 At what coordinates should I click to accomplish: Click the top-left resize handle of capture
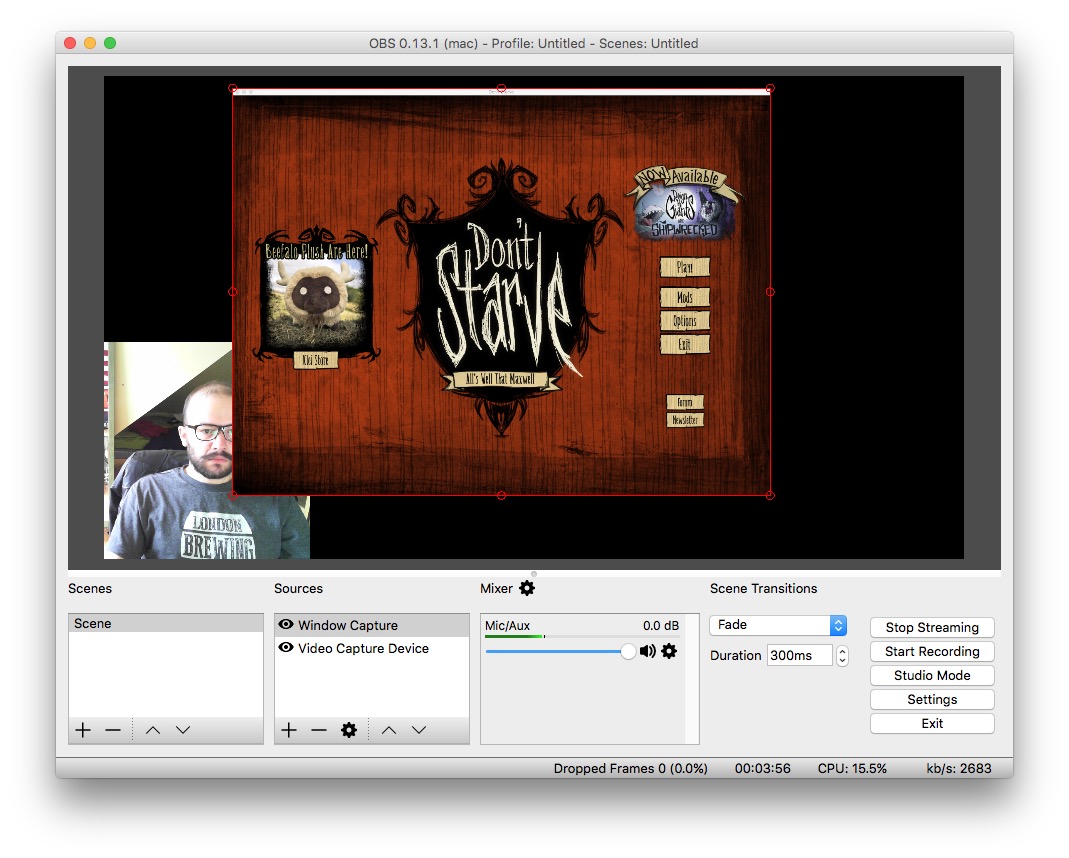click(x=232, y=89)
